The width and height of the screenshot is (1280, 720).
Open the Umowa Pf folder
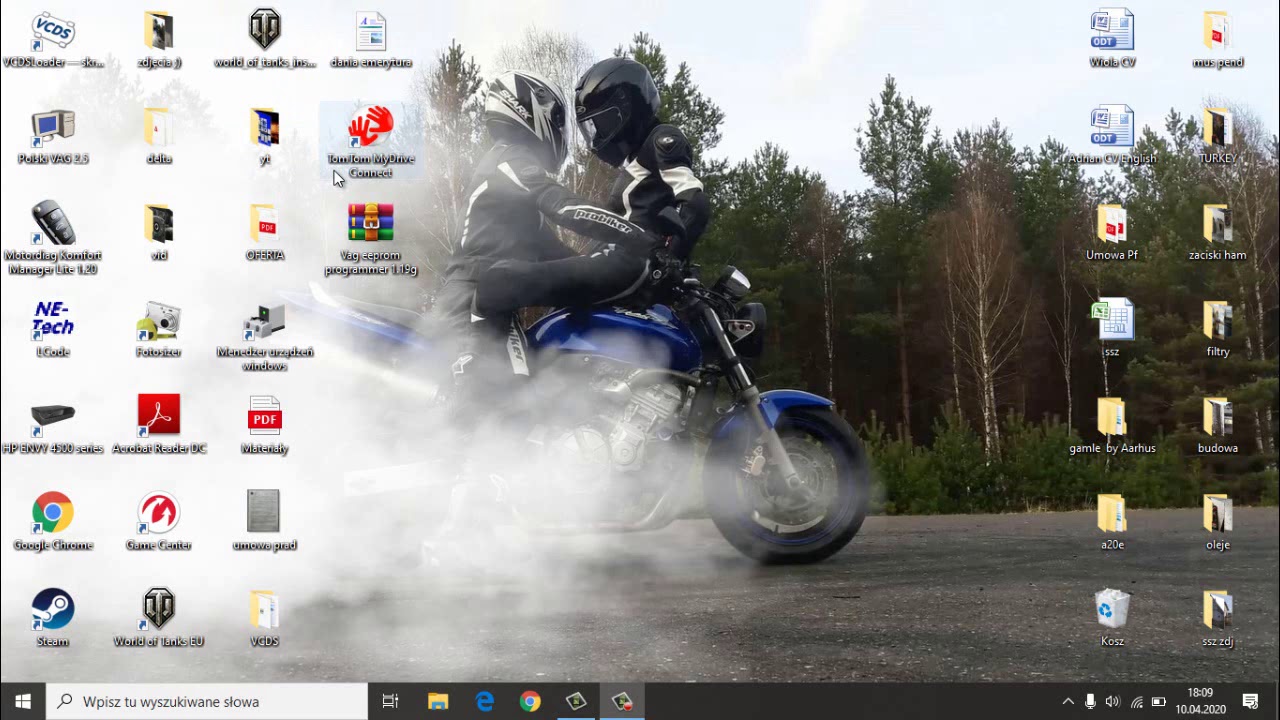(x=1112, y=233)
